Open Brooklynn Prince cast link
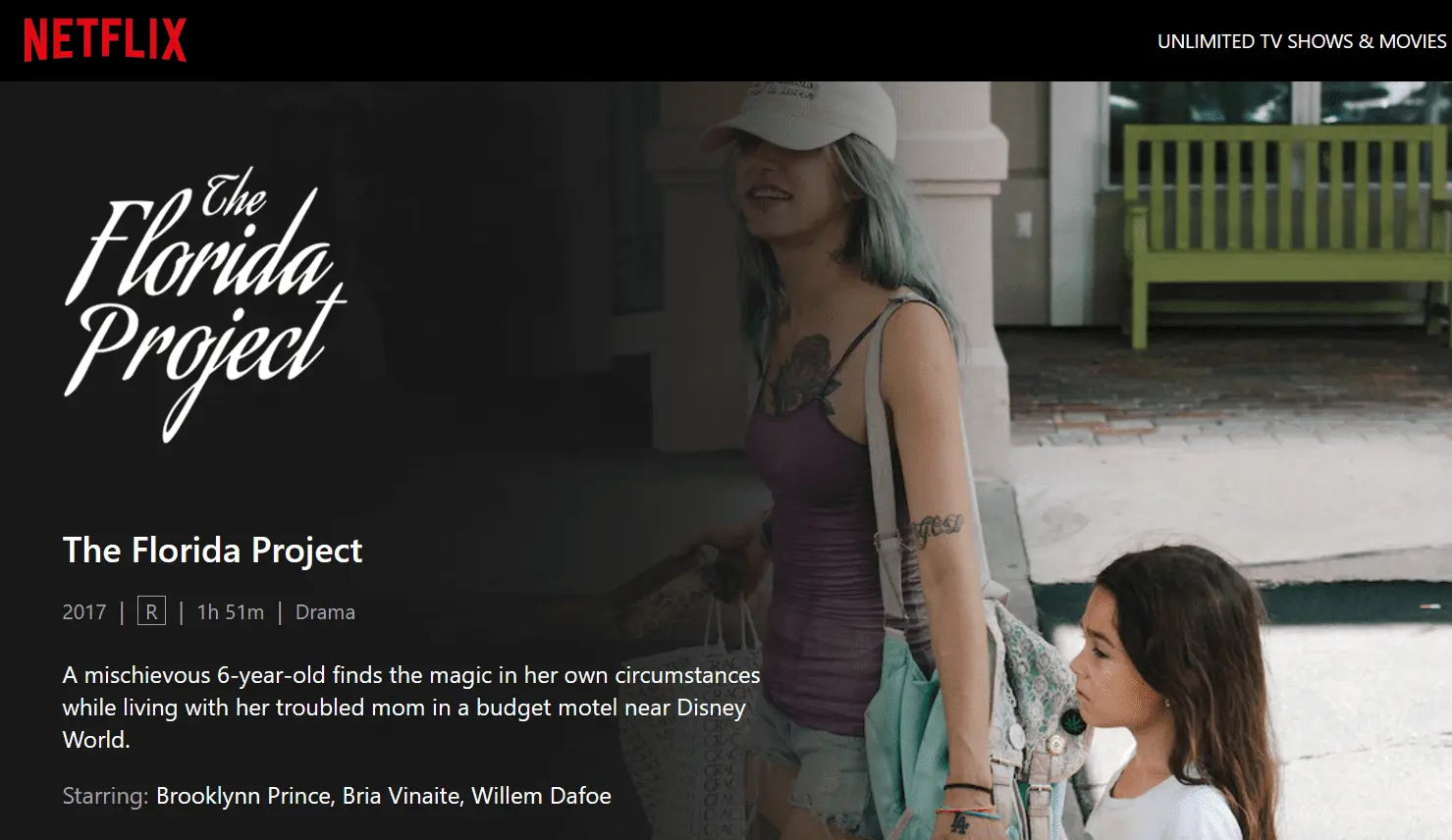The image size is (1452, 840). [243, 796]
